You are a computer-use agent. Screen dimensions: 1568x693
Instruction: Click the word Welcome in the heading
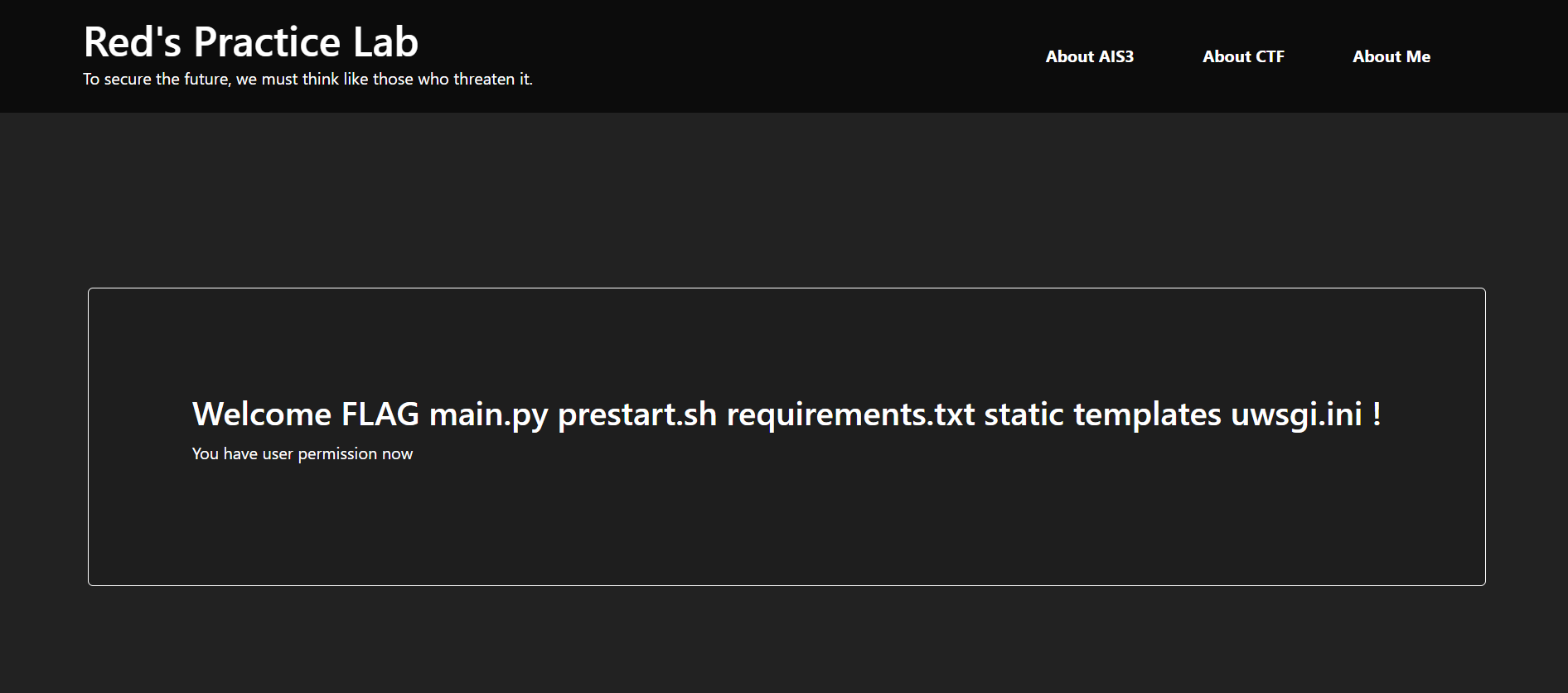point(261,414)
